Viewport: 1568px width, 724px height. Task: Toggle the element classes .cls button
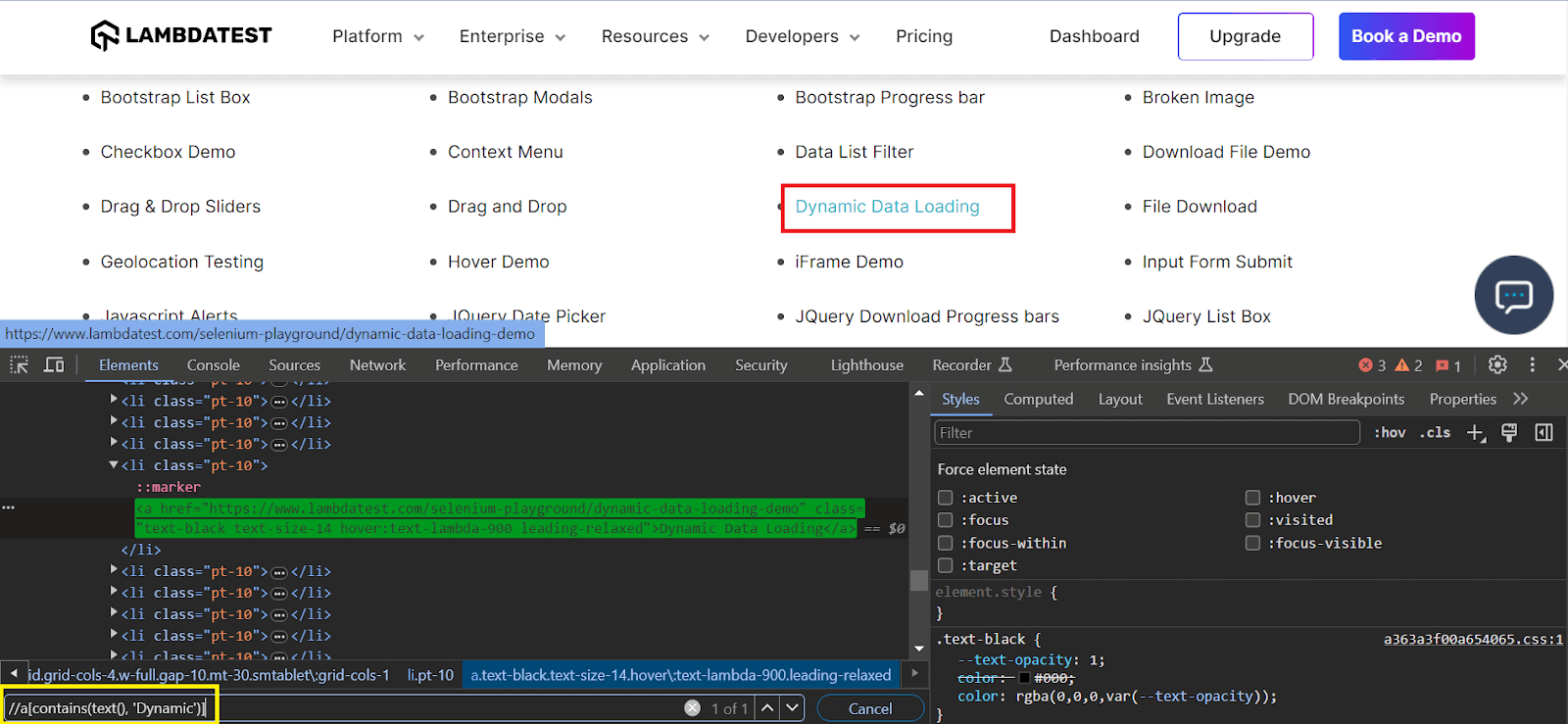1435,432
